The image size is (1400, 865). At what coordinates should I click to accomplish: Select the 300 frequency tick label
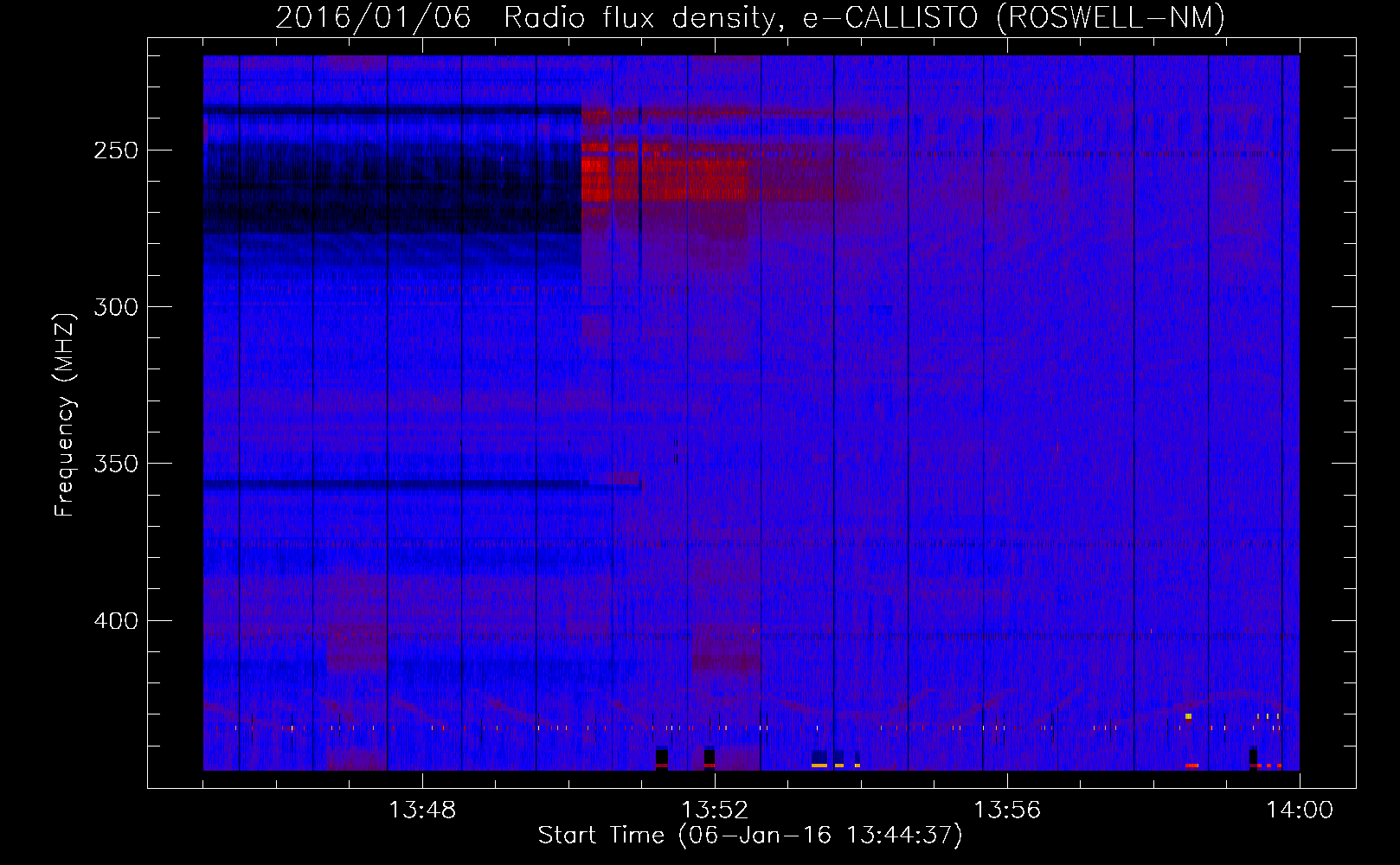(116, 307)
